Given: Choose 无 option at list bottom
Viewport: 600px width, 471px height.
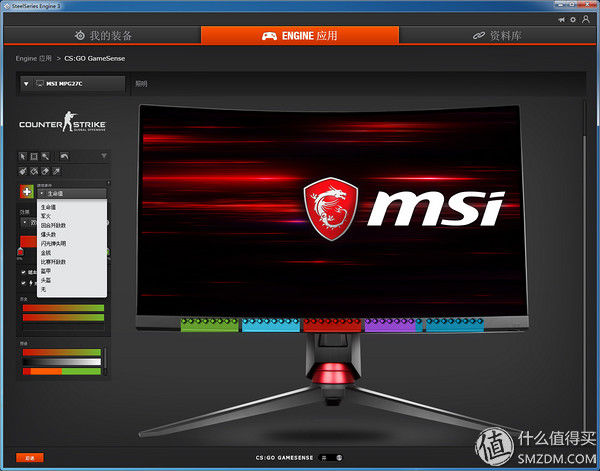Looking at the screenshot, I should 72,289.
